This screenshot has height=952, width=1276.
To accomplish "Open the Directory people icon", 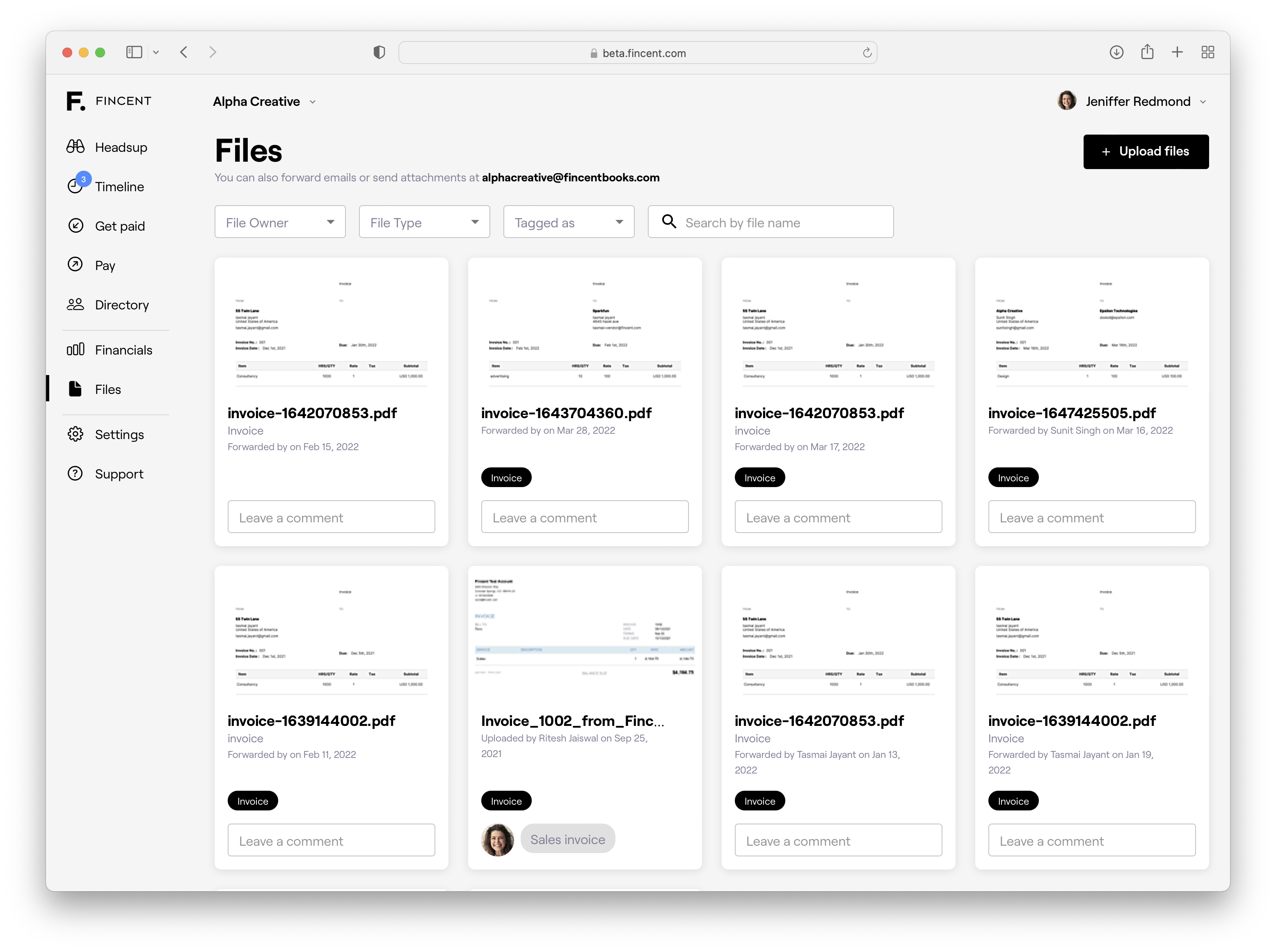I will pos(75,304).
